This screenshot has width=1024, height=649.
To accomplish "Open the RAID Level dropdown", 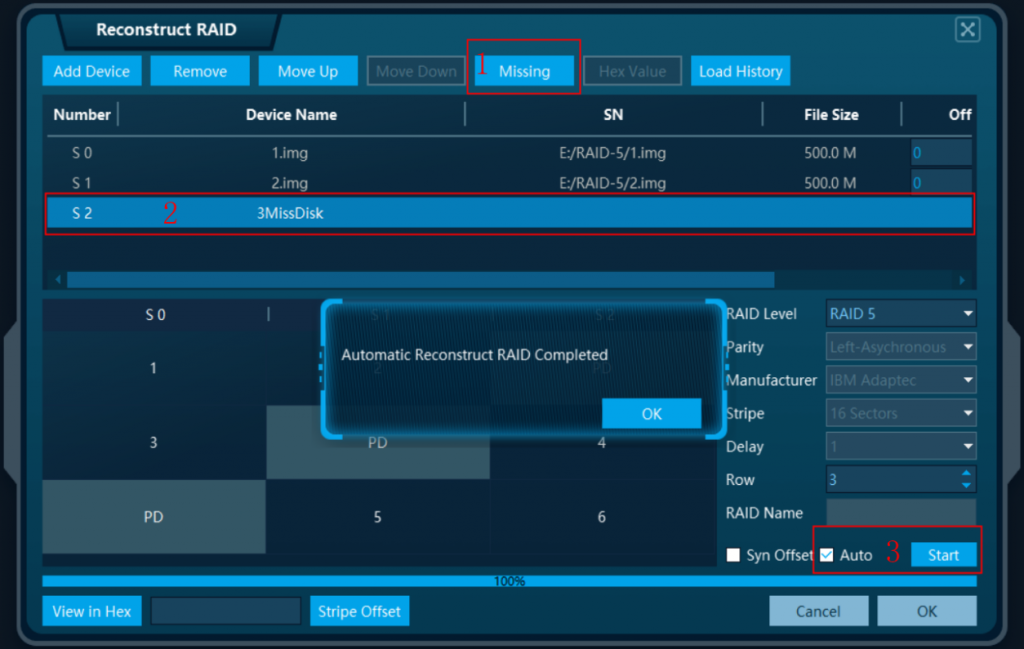I will (x=899, y=313).
